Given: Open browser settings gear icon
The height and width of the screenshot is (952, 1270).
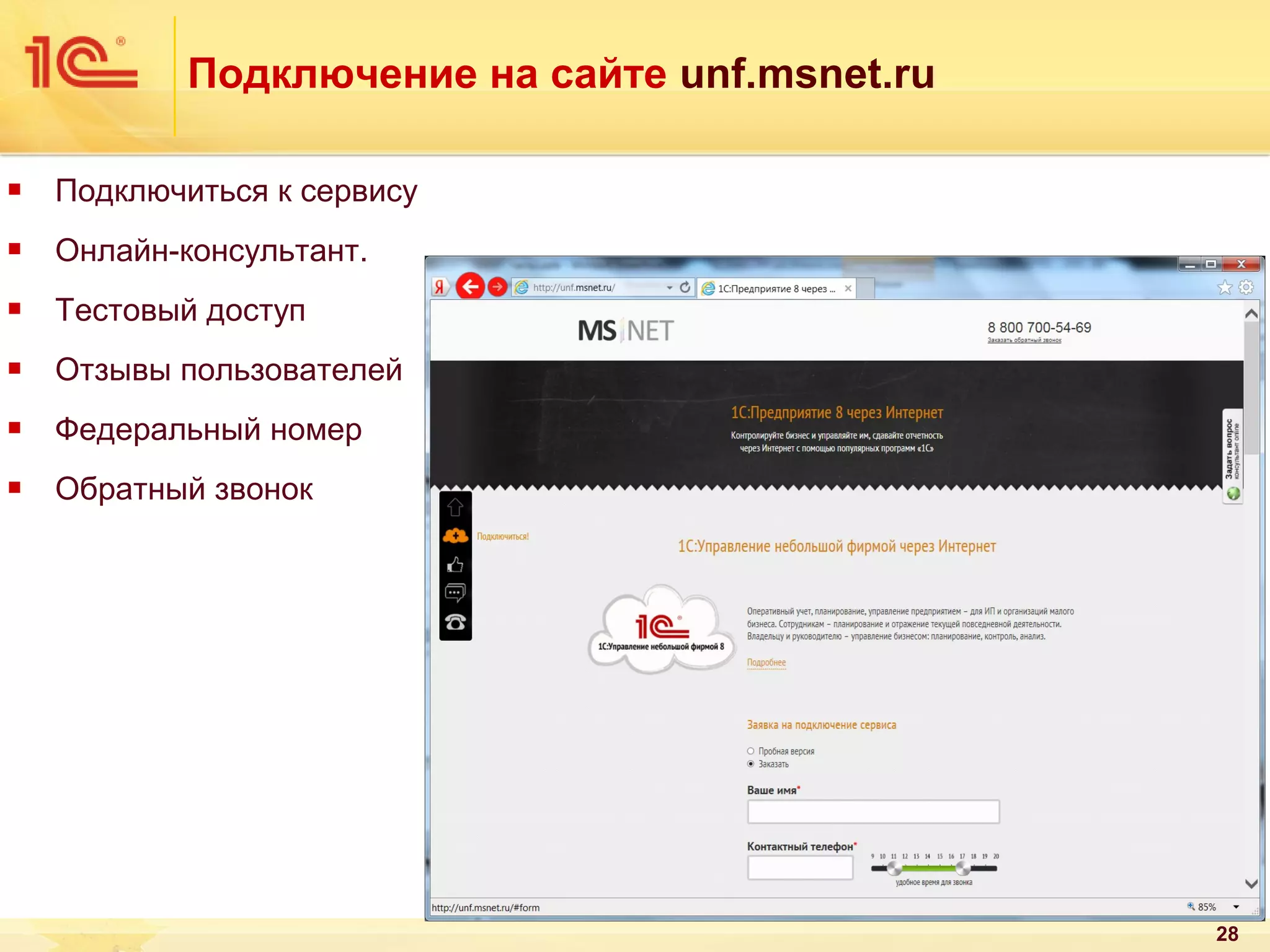Looking at the screenshot, I should click(1246, 288).
